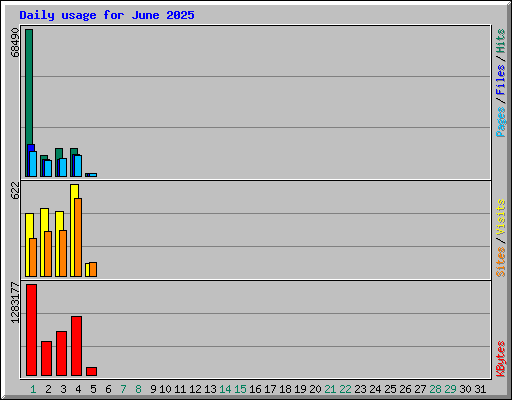512x400 pixels.
Task: Click day label 18 on the x-axis
Action: pos(285,389)
